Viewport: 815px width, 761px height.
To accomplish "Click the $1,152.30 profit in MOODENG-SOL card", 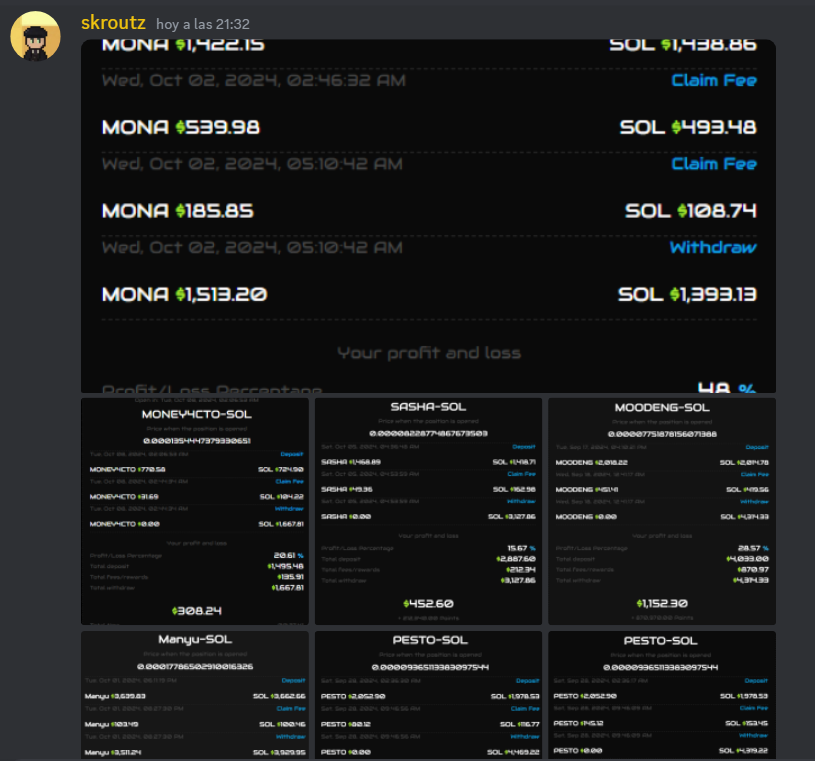I will coord(662,603).
